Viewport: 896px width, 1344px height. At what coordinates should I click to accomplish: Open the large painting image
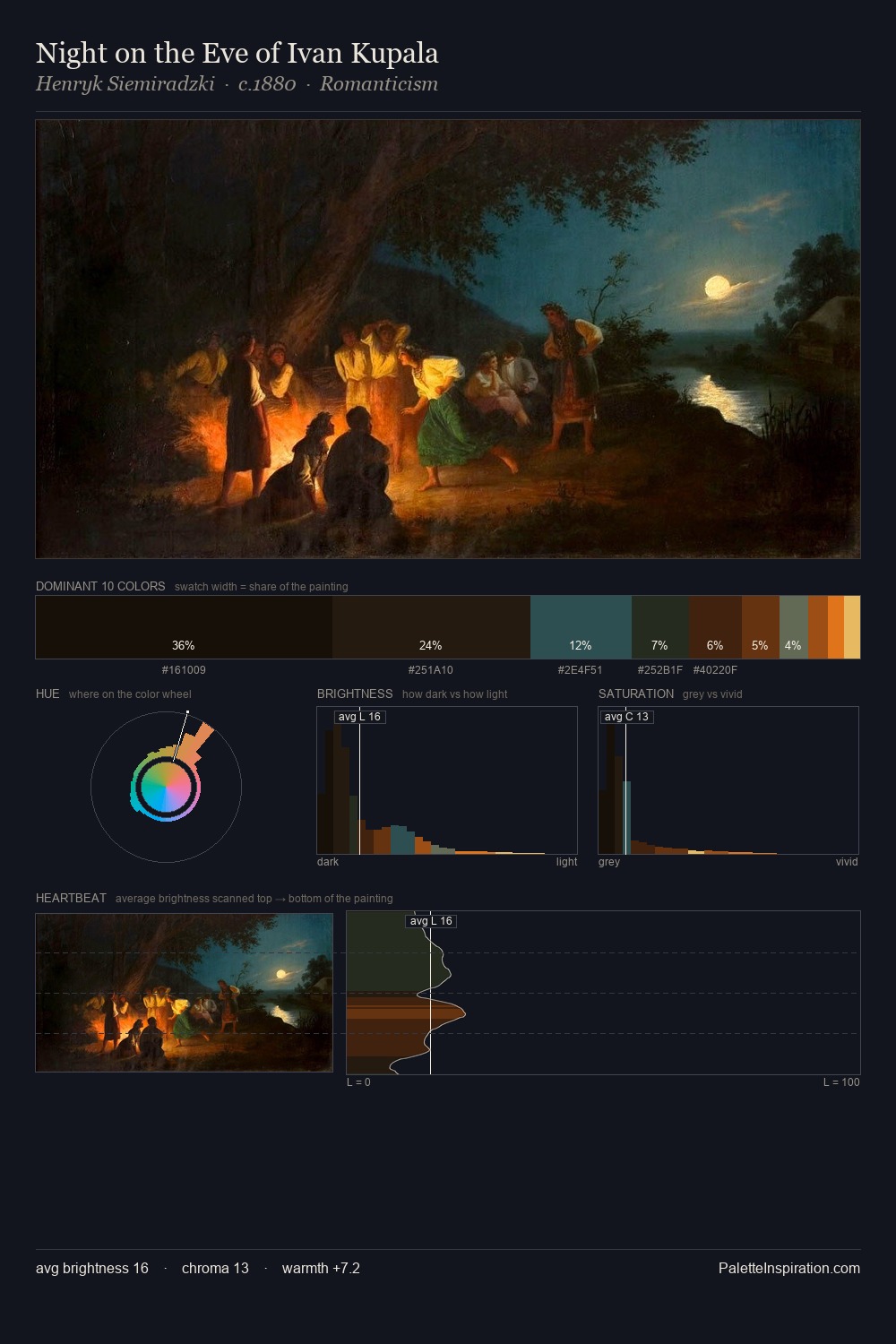[x=448, y=339]
